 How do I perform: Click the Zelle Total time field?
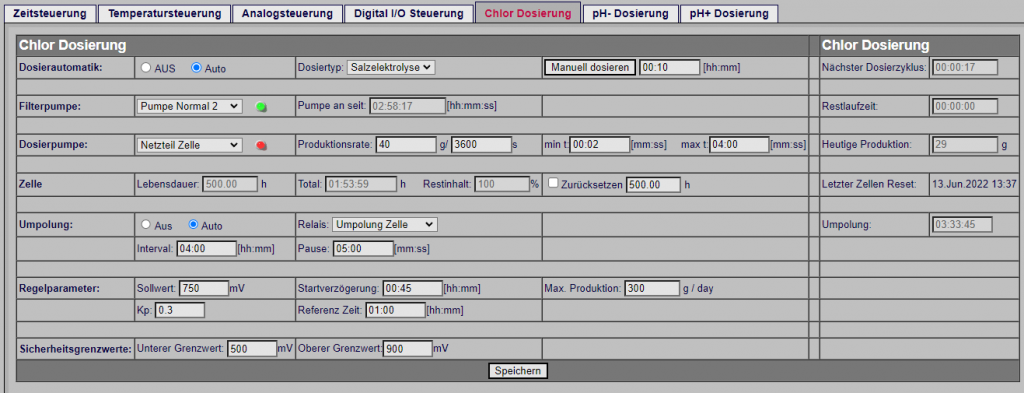tap(360, 185)
